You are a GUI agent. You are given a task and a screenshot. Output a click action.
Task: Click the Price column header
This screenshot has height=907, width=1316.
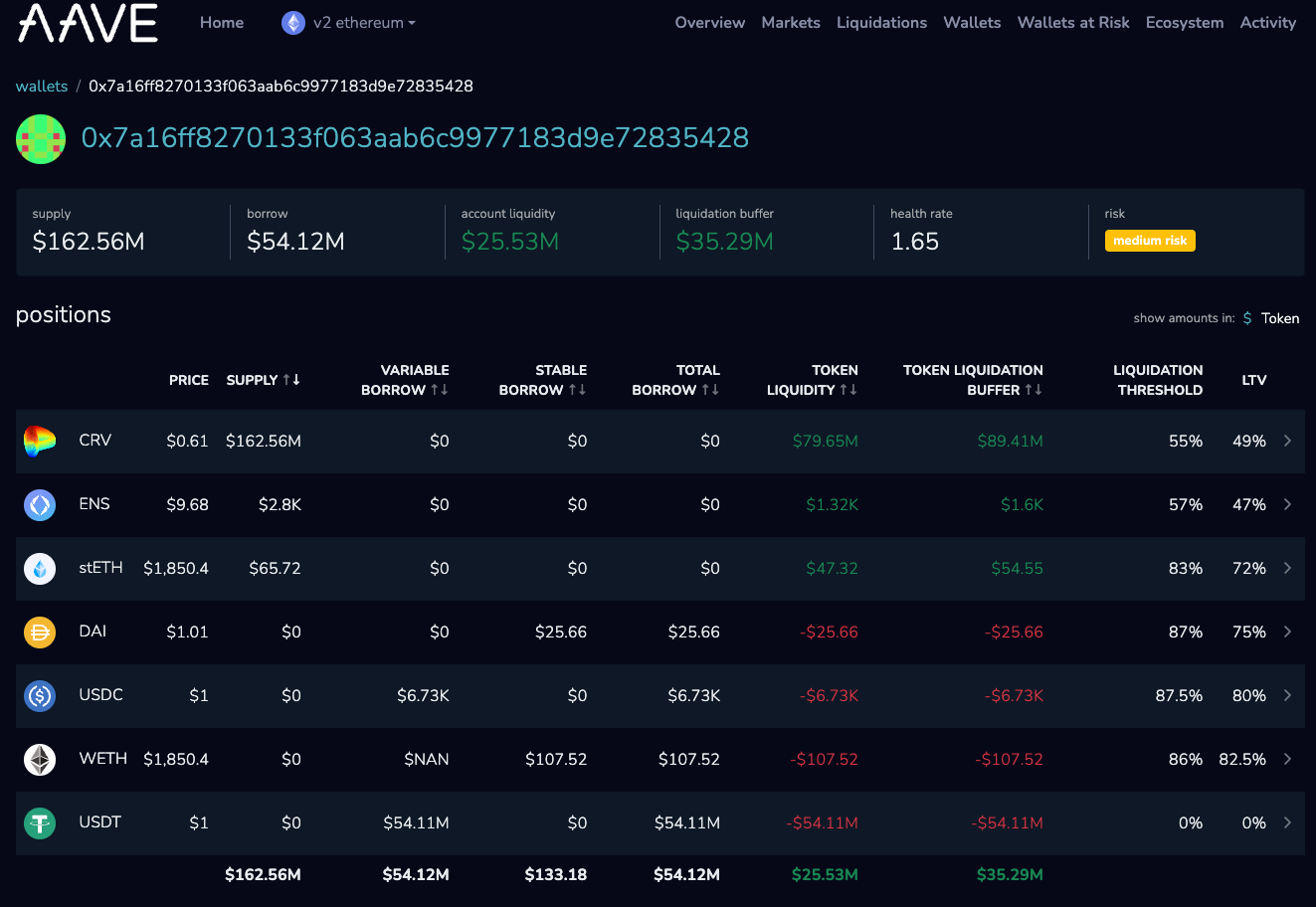tap(189, 380)
